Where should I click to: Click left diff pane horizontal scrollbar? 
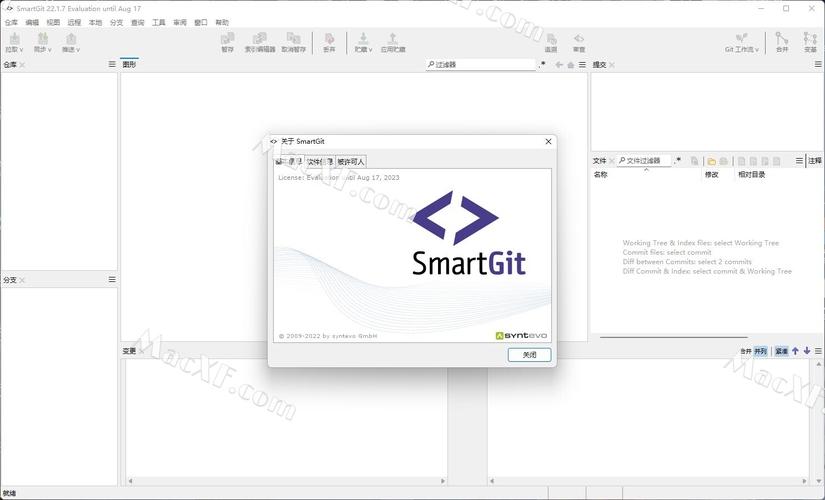coord(286,481)
